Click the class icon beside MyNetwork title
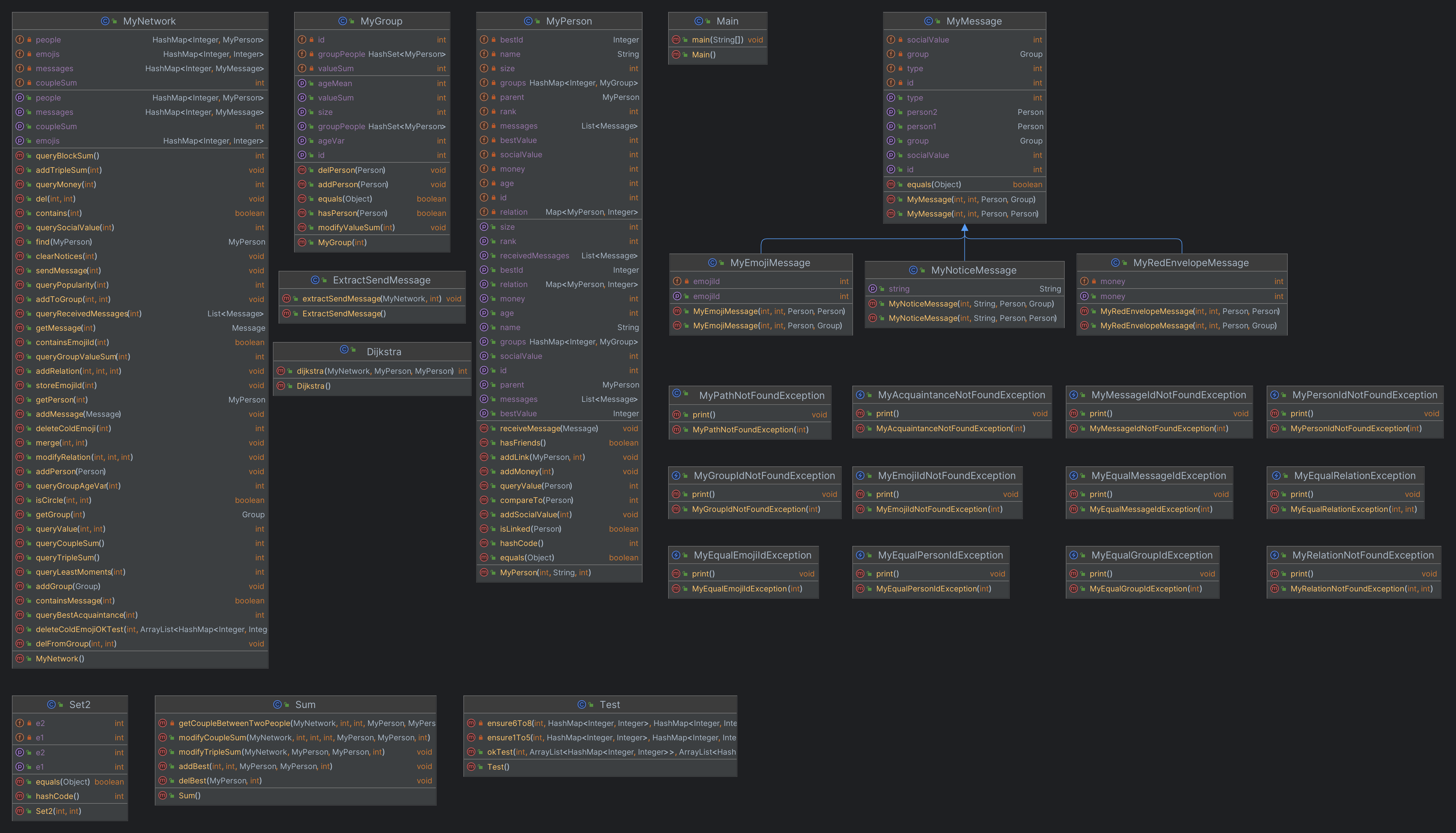The width and height of the screenshot is (1456, 833). click(105, 21)
